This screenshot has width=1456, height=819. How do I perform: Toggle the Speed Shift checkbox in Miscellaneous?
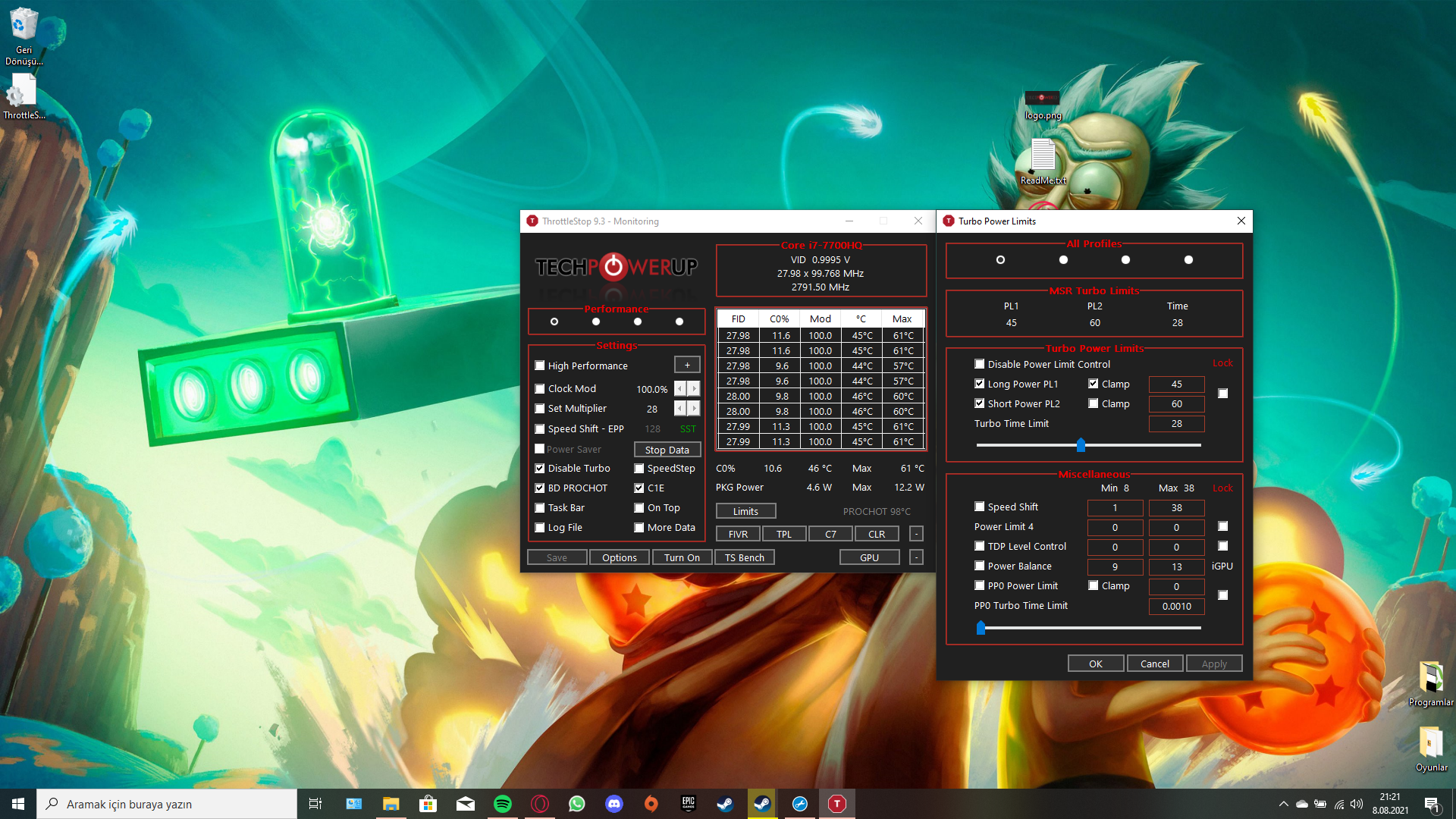click(x=980, y=507)
